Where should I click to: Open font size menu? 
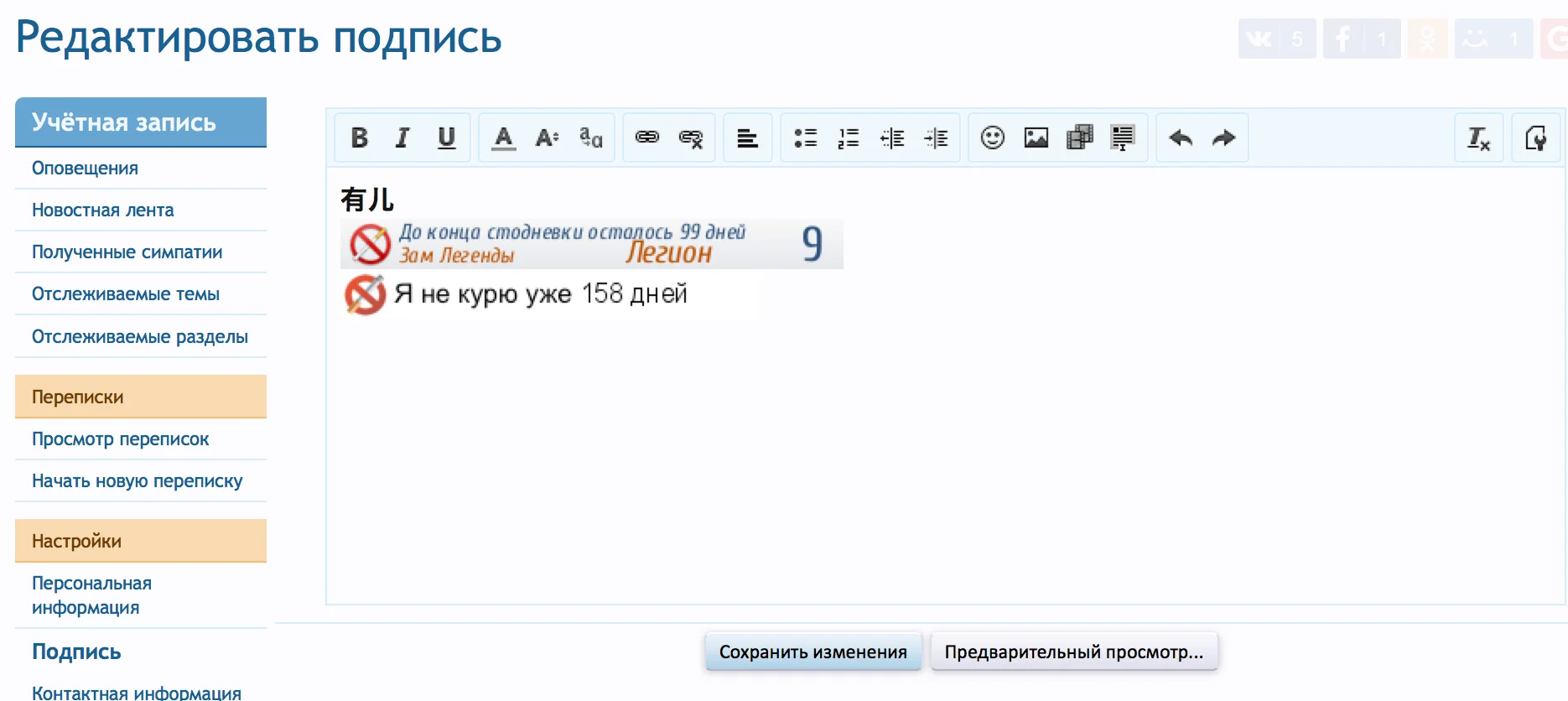547,138
